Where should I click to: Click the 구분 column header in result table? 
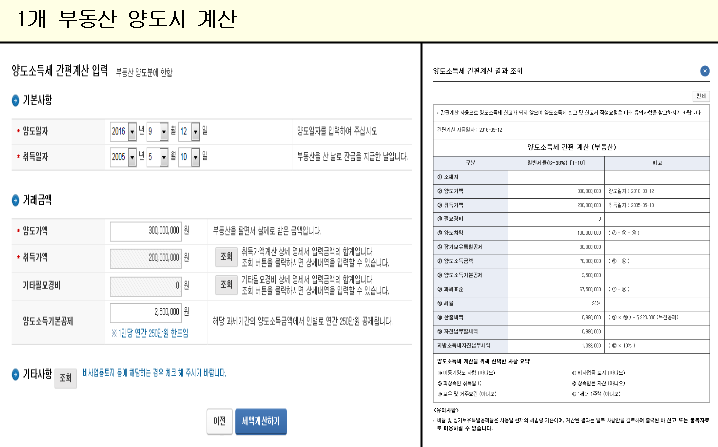[470, 163]
